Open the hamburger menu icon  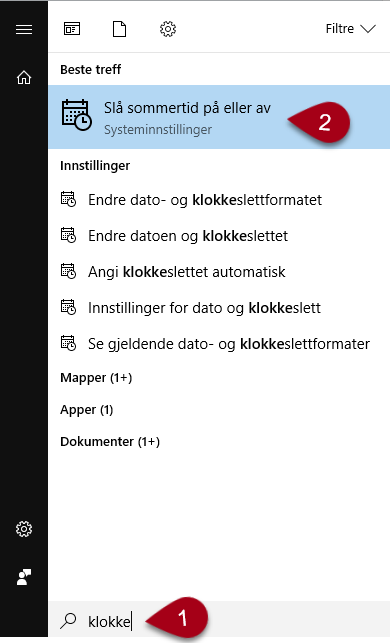(x=24, y=30)
